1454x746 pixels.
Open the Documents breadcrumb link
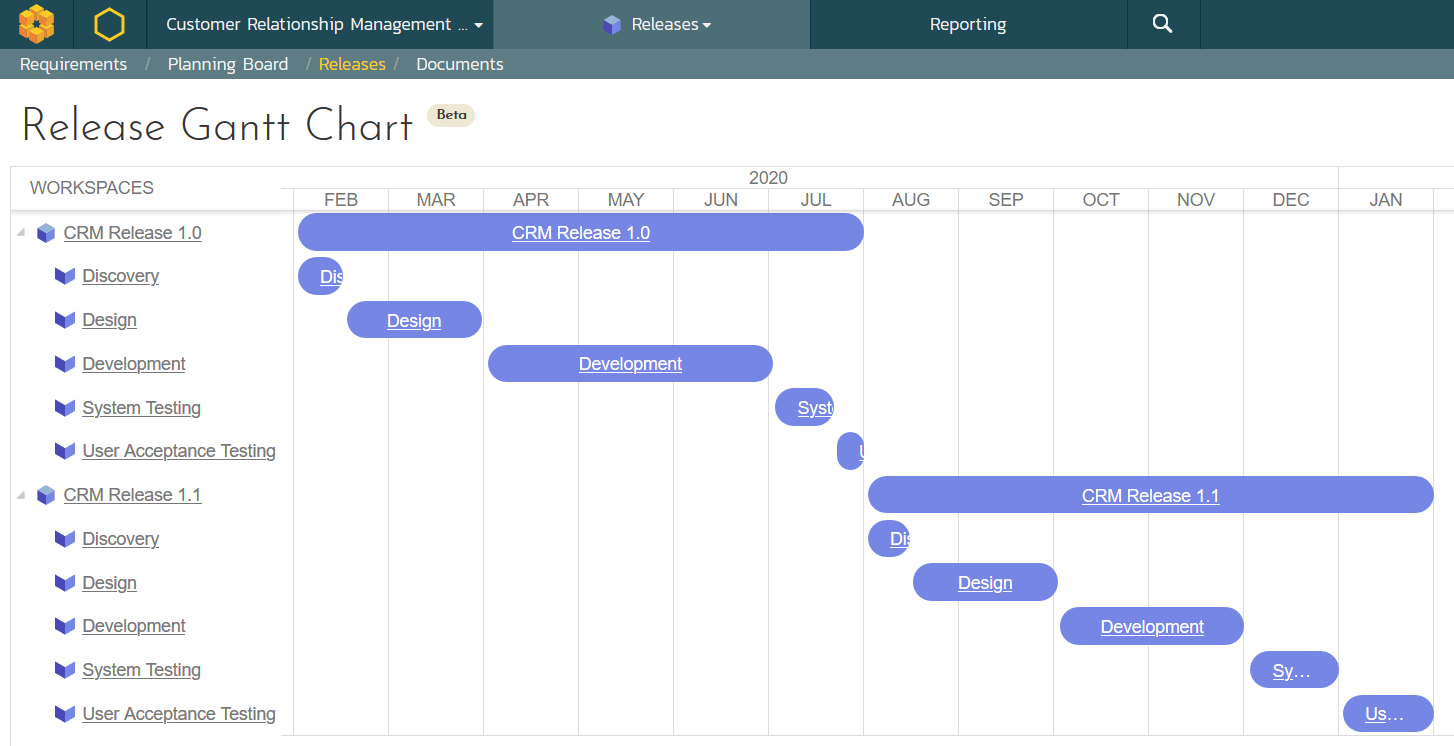click(459, 64)
